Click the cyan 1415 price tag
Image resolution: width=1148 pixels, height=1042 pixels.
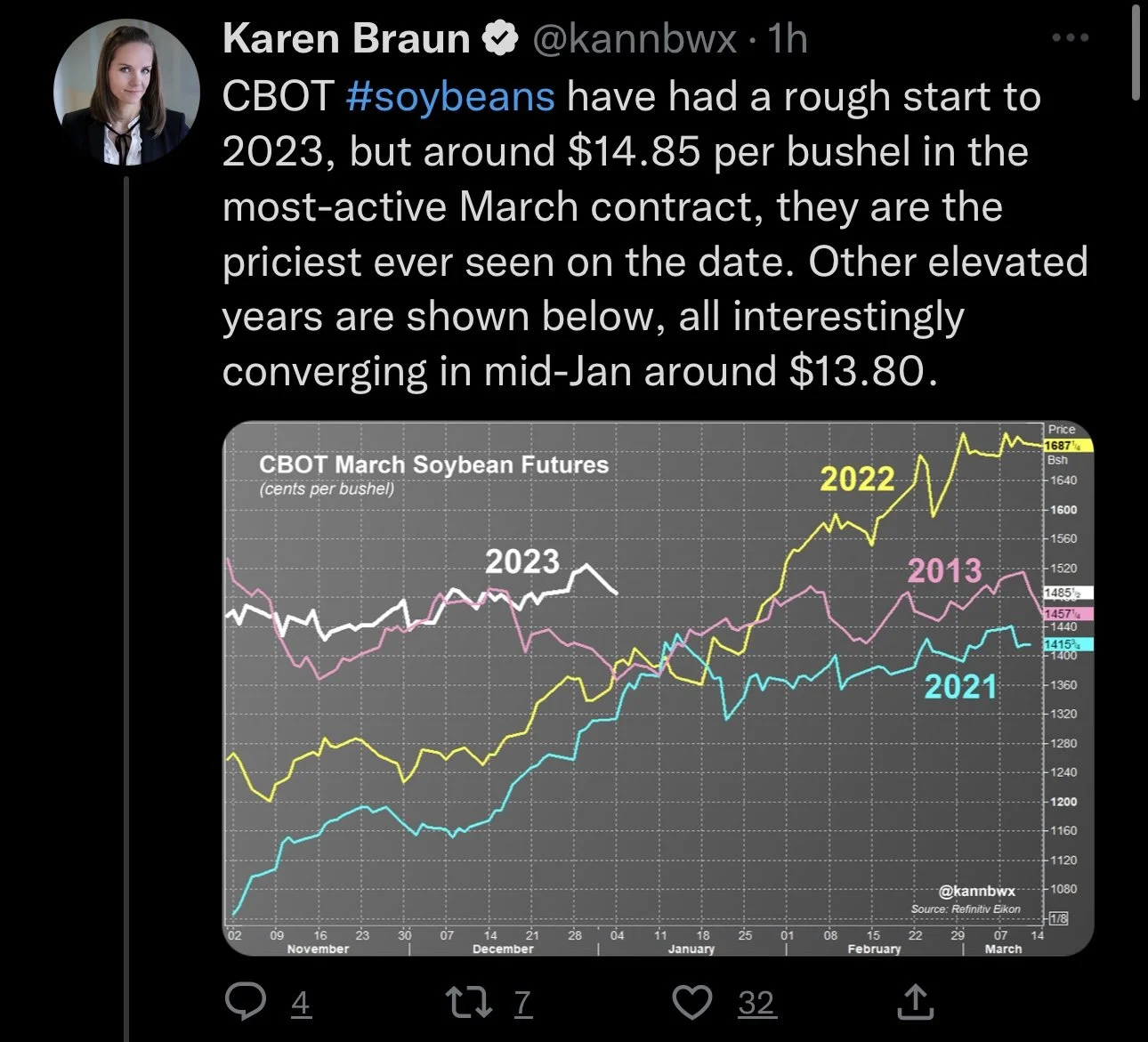click(x=1067, y=643)
